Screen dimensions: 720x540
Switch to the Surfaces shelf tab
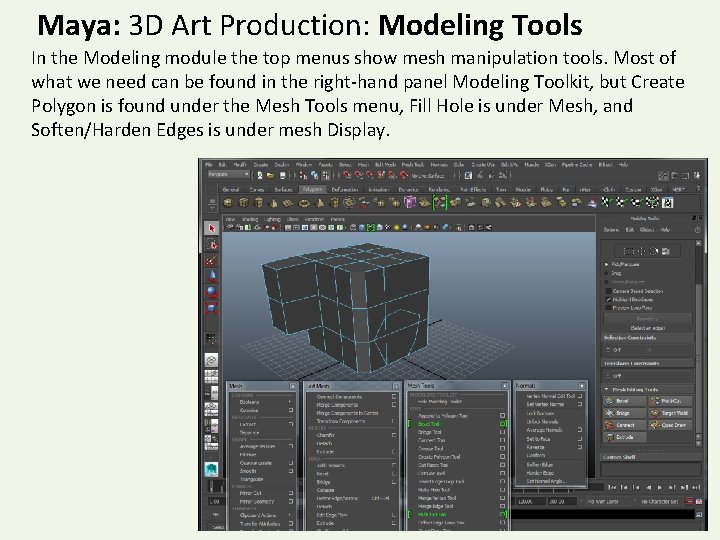click(283, 189)
